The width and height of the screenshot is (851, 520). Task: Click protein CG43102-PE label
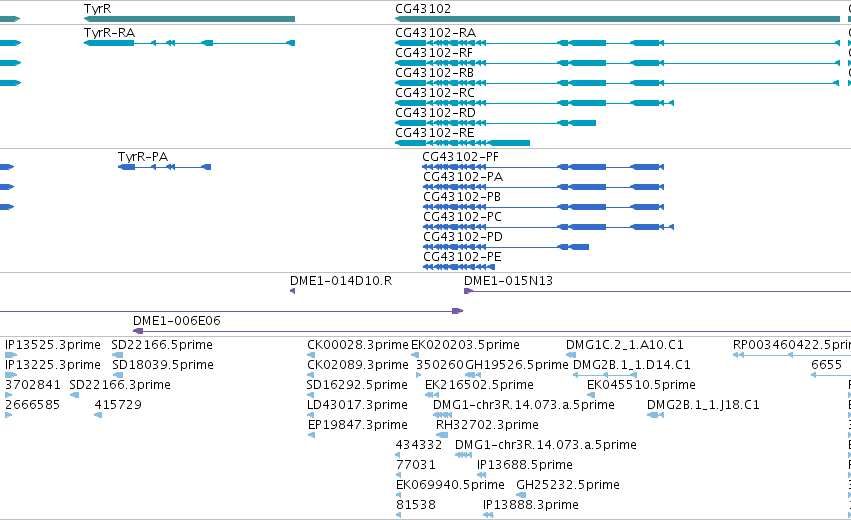(x=462, y=257)
